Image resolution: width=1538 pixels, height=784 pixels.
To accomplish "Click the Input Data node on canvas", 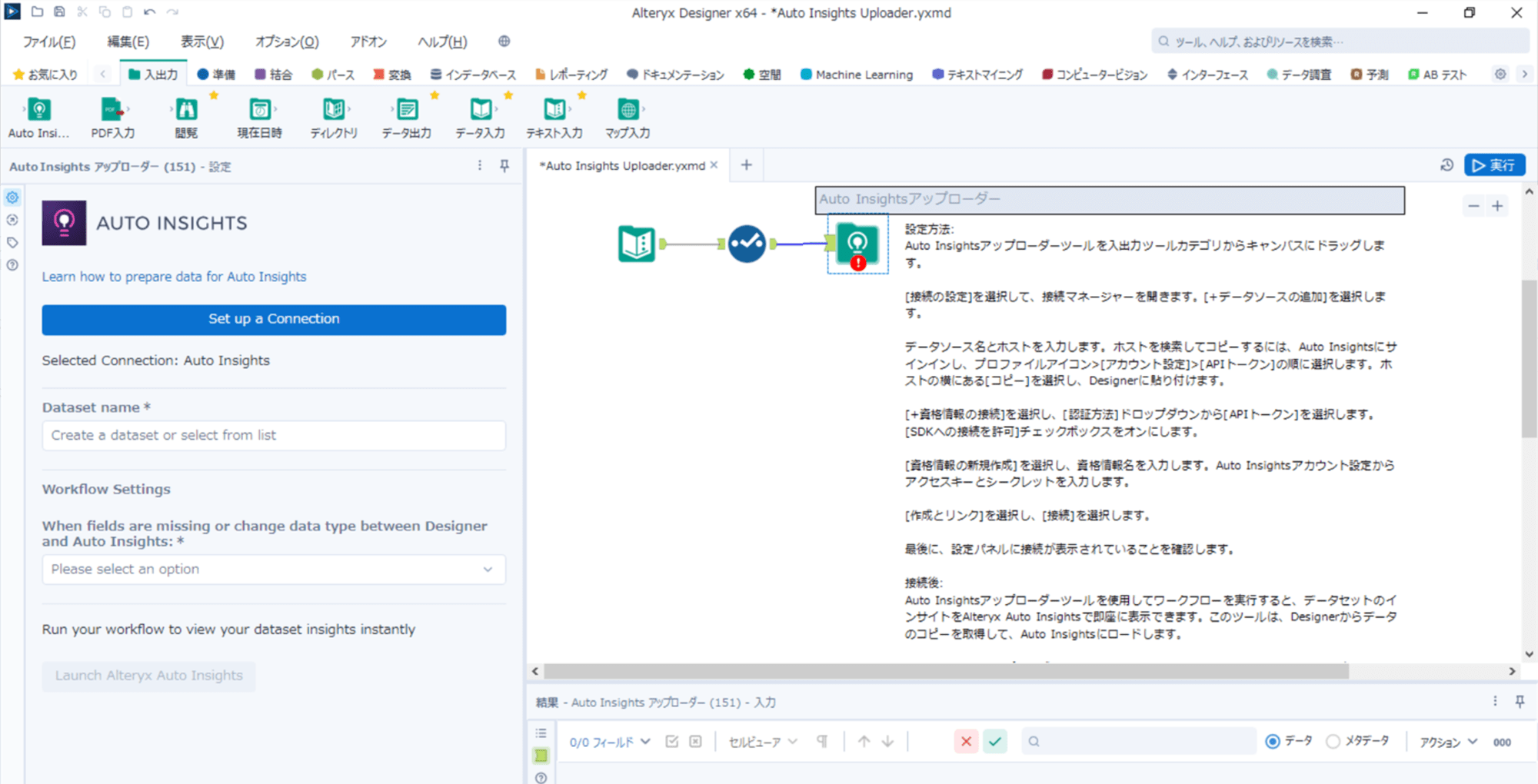I will 637,244.
